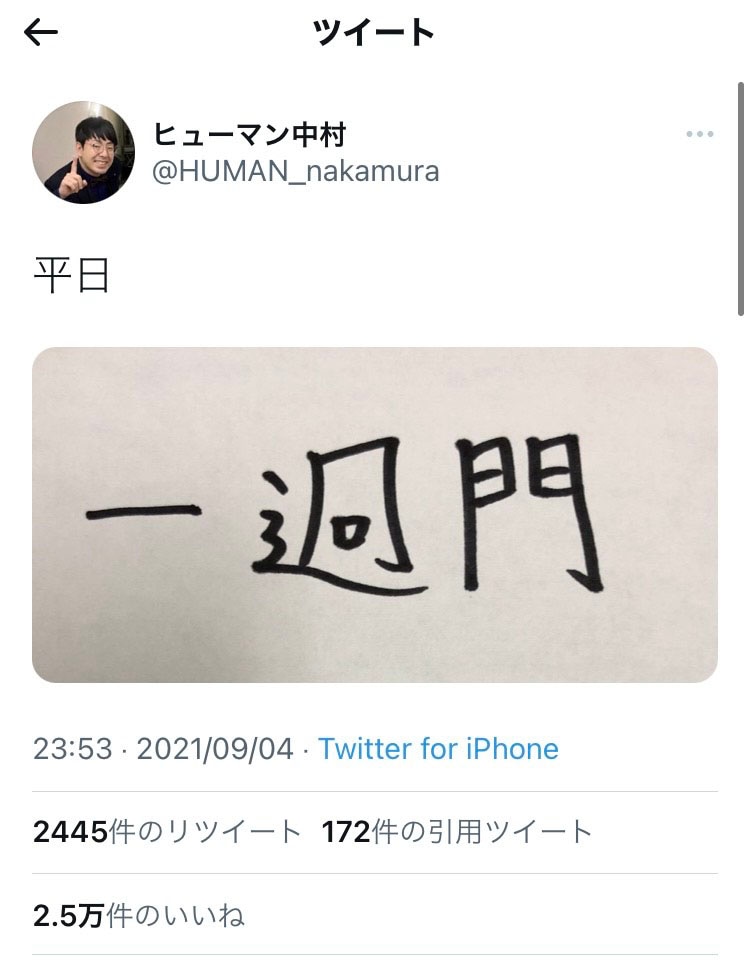Screen dimensions: 750x970
Task: Open the tweet's more options ellipsis
Action: pyautogui.click(x=700, y=135)
